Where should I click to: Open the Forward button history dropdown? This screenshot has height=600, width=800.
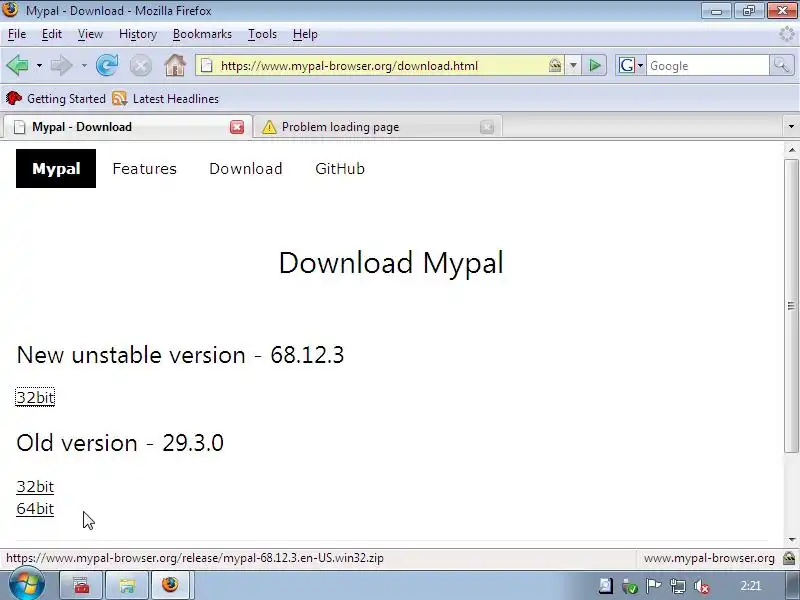[84, 66]
